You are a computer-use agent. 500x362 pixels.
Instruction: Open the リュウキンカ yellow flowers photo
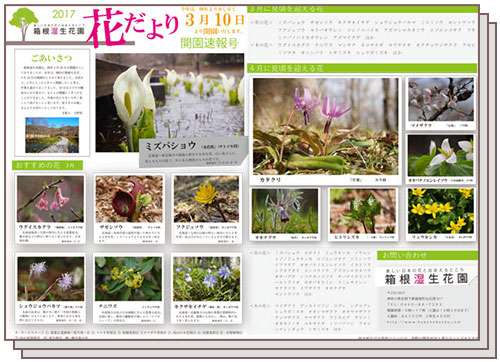(x=441, y=211)
